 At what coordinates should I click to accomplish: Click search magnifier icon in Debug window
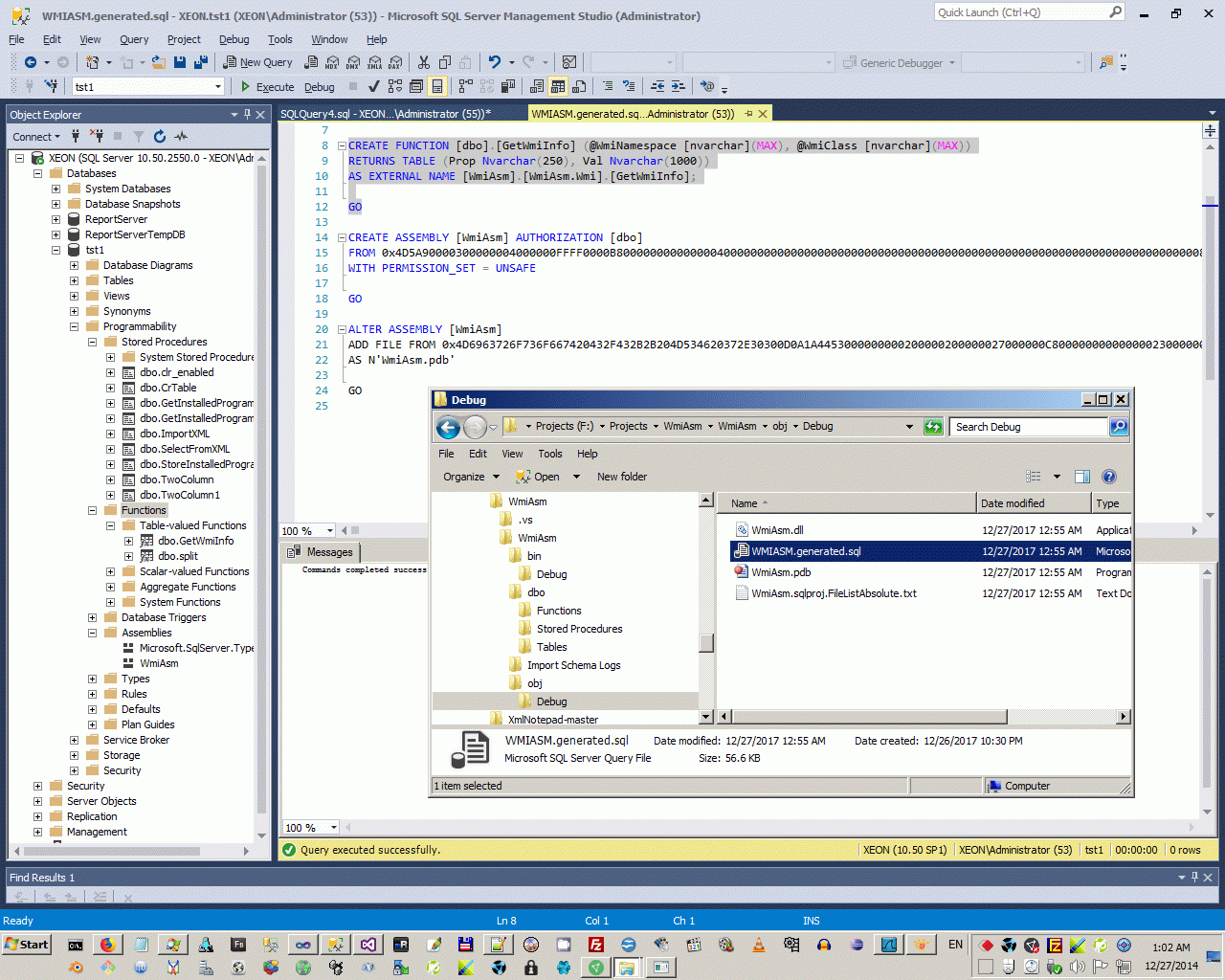(1119, 427)
